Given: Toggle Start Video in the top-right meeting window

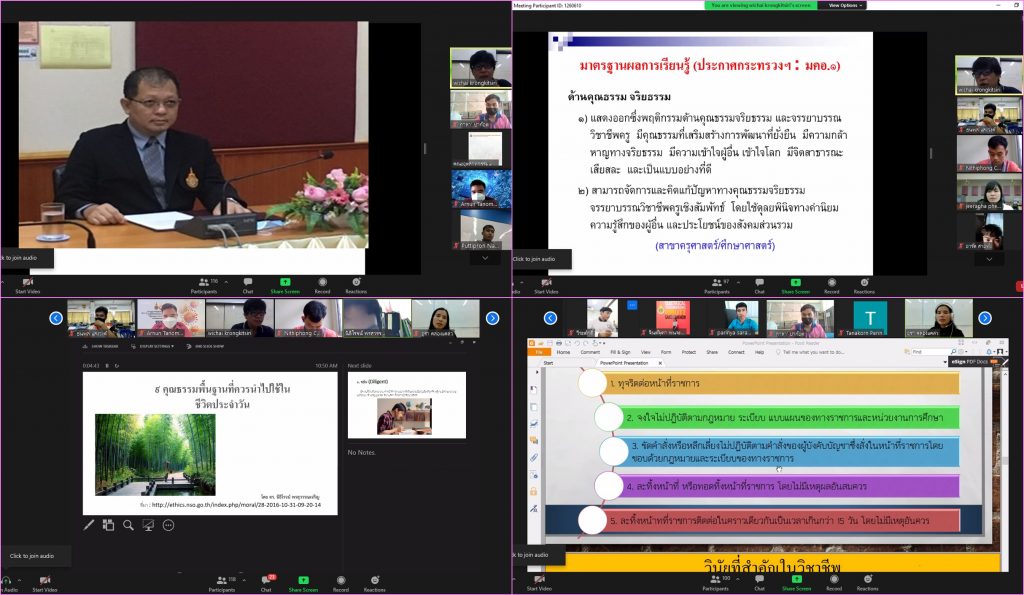Looking at the screenshot, I should click(x=540, y=286).
